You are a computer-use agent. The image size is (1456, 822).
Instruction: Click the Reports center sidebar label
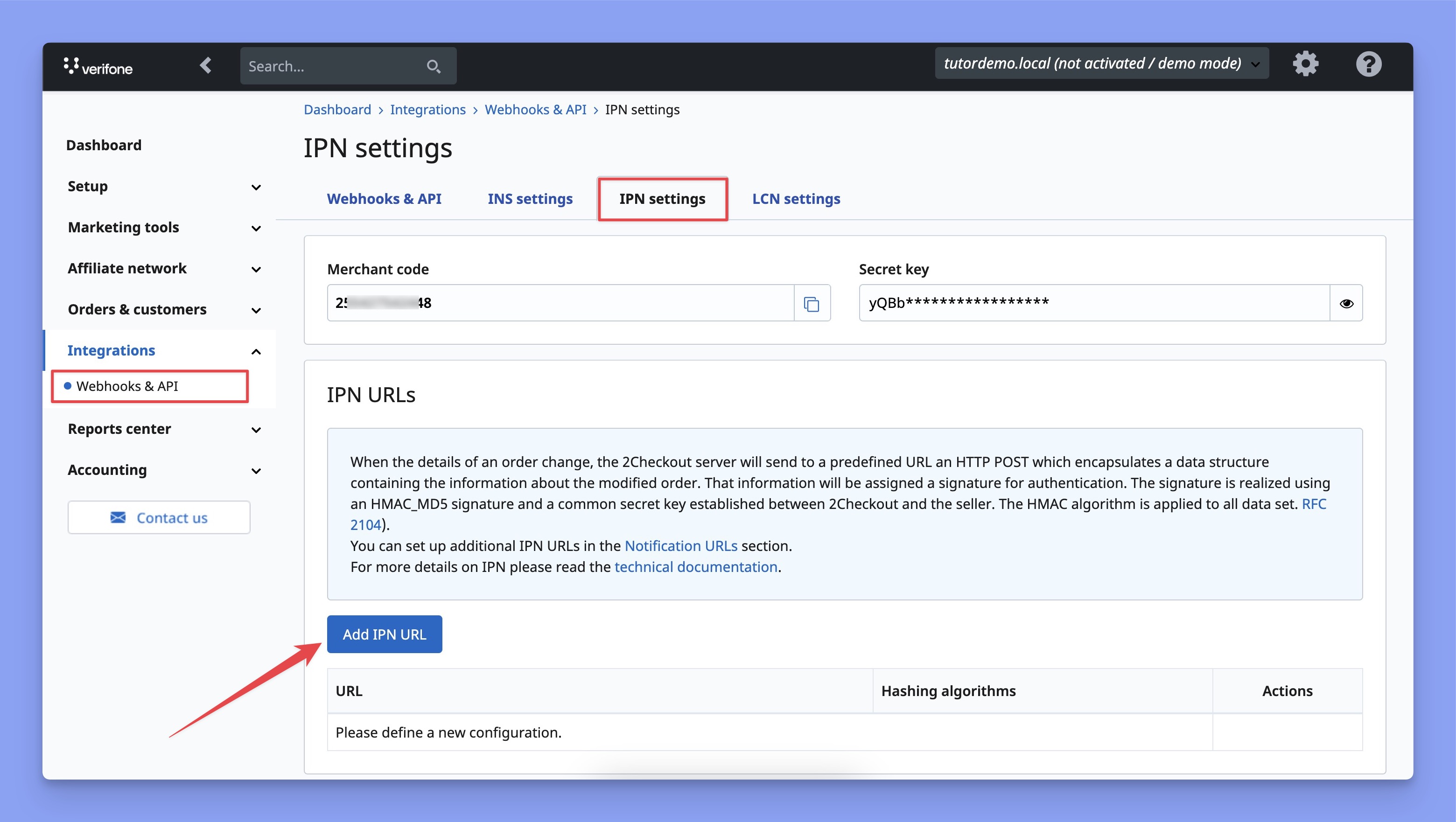119,429
